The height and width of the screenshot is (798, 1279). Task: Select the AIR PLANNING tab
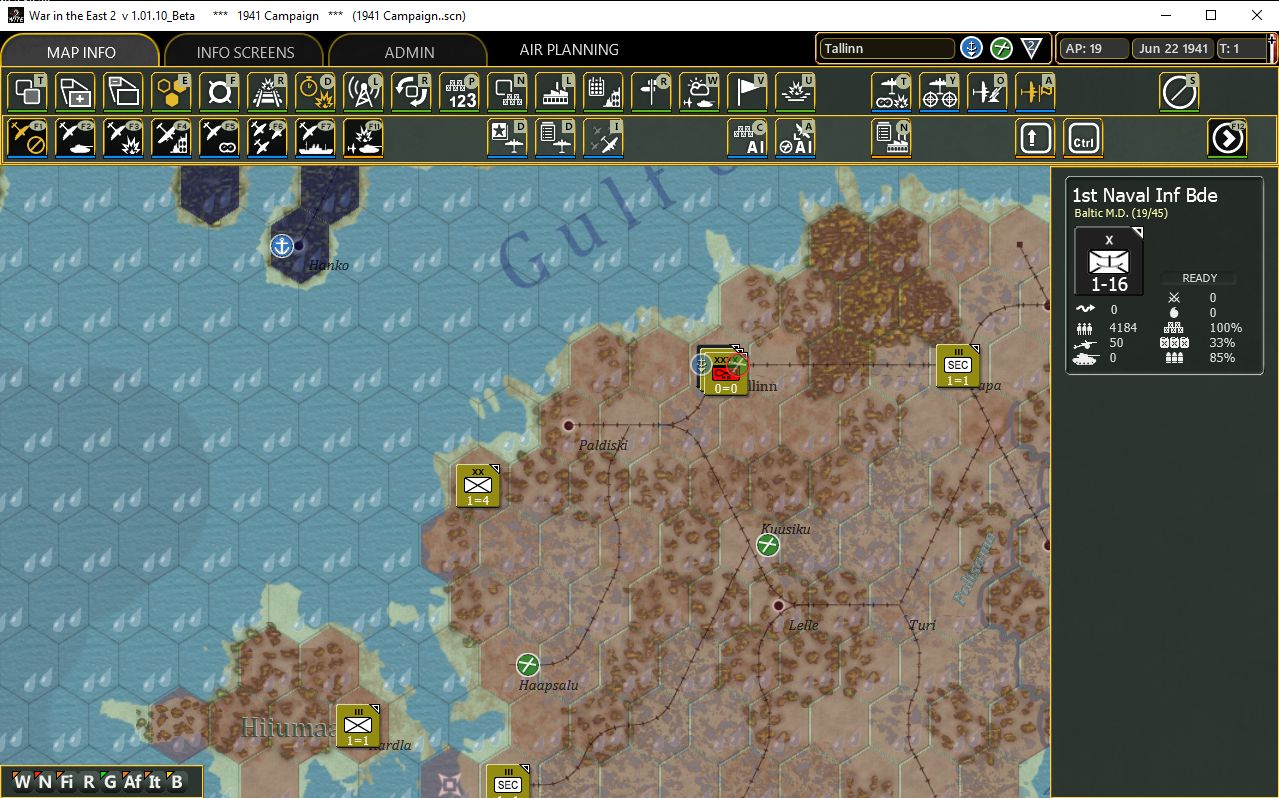[569, 49]
